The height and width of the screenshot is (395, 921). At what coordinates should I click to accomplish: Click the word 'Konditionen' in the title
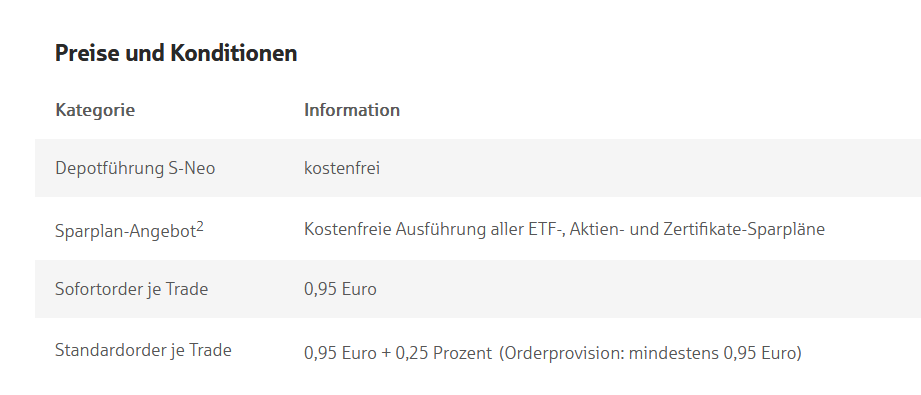234,53
